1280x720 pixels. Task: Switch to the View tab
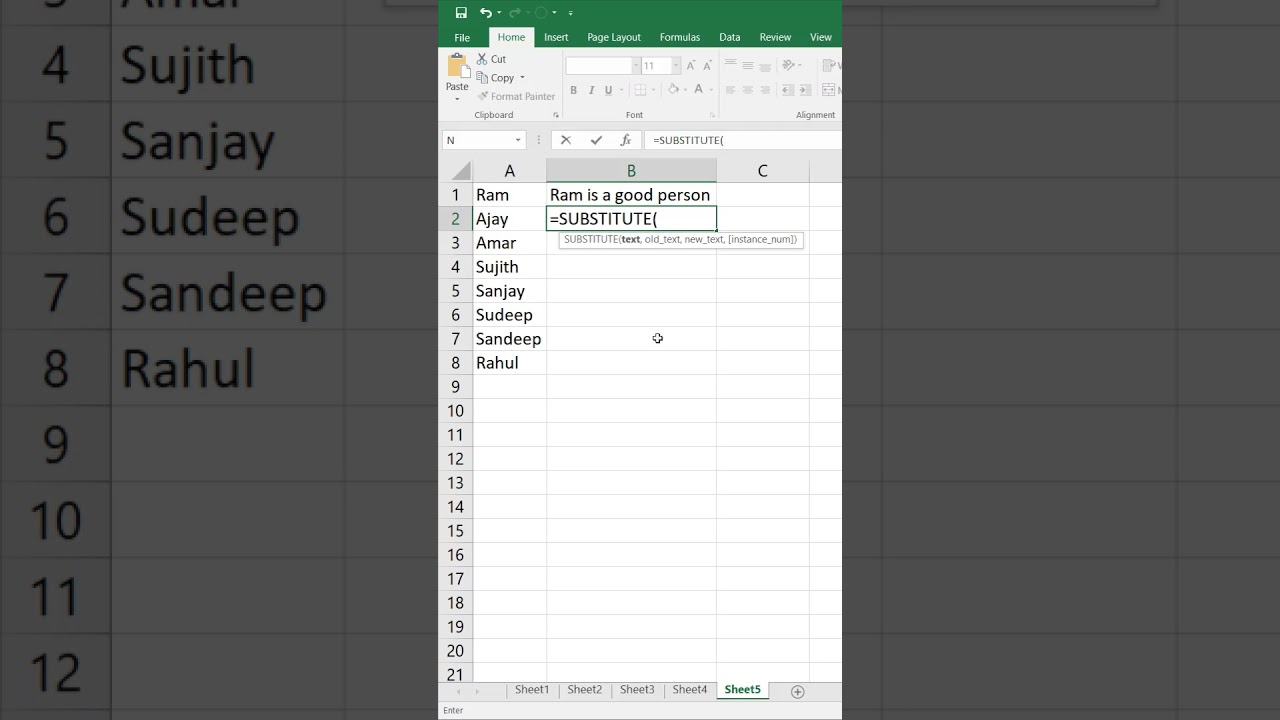click(x=821, y=37)
